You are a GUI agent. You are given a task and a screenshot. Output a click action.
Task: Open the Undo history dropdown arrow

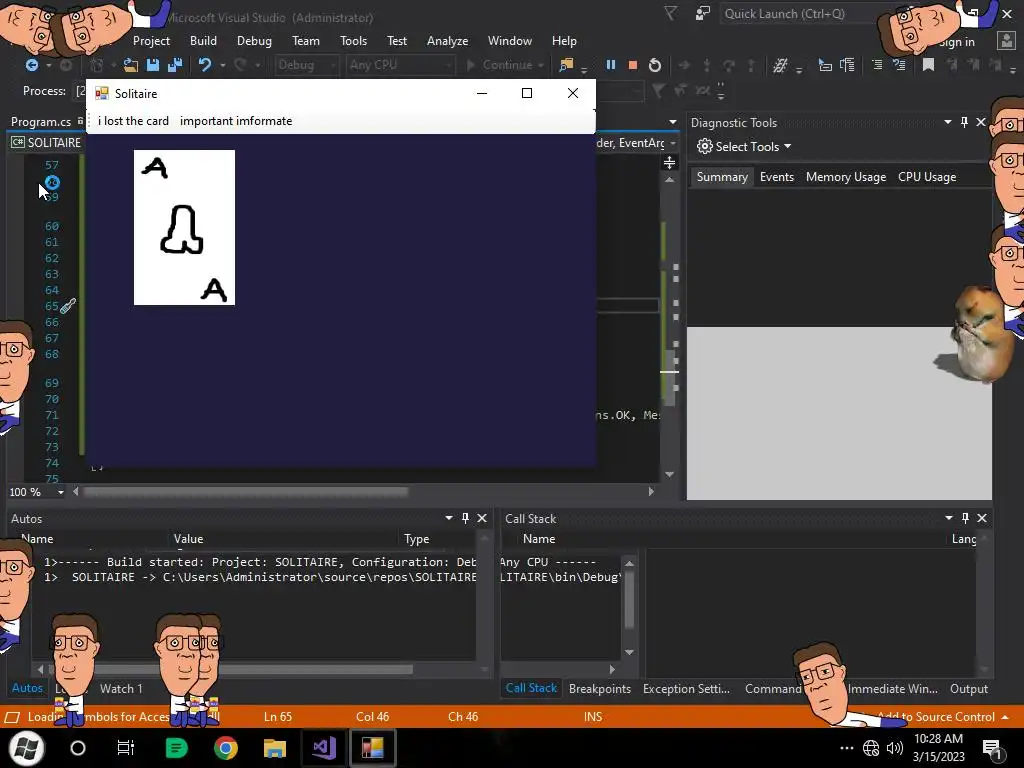[223, 65]
